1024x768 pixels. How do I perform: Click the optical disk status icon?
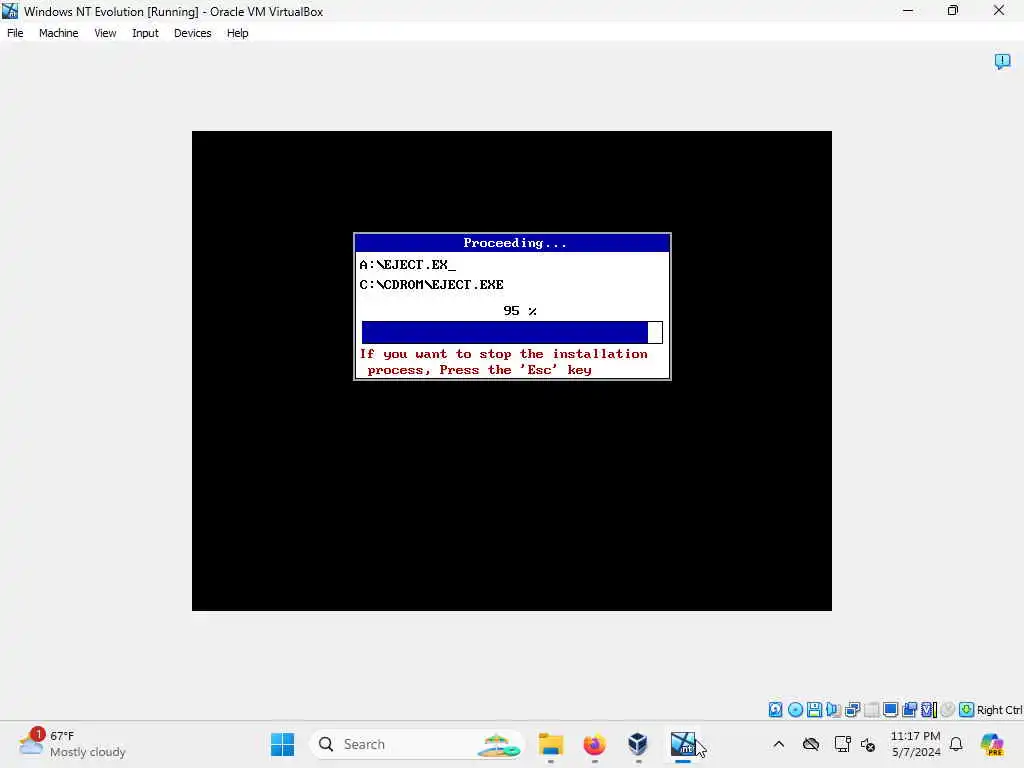coord(795,710)
